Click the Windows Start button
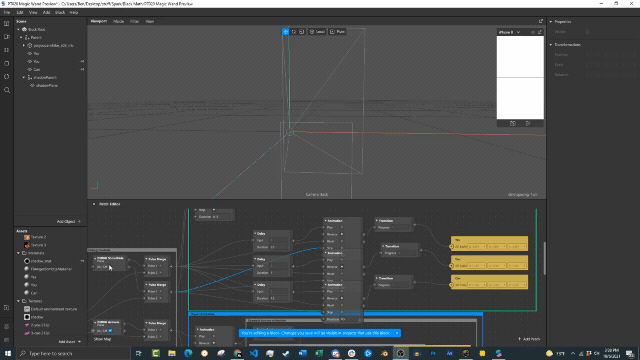The width and height of the screenshot is (640, 360). [x=8, y=353]
